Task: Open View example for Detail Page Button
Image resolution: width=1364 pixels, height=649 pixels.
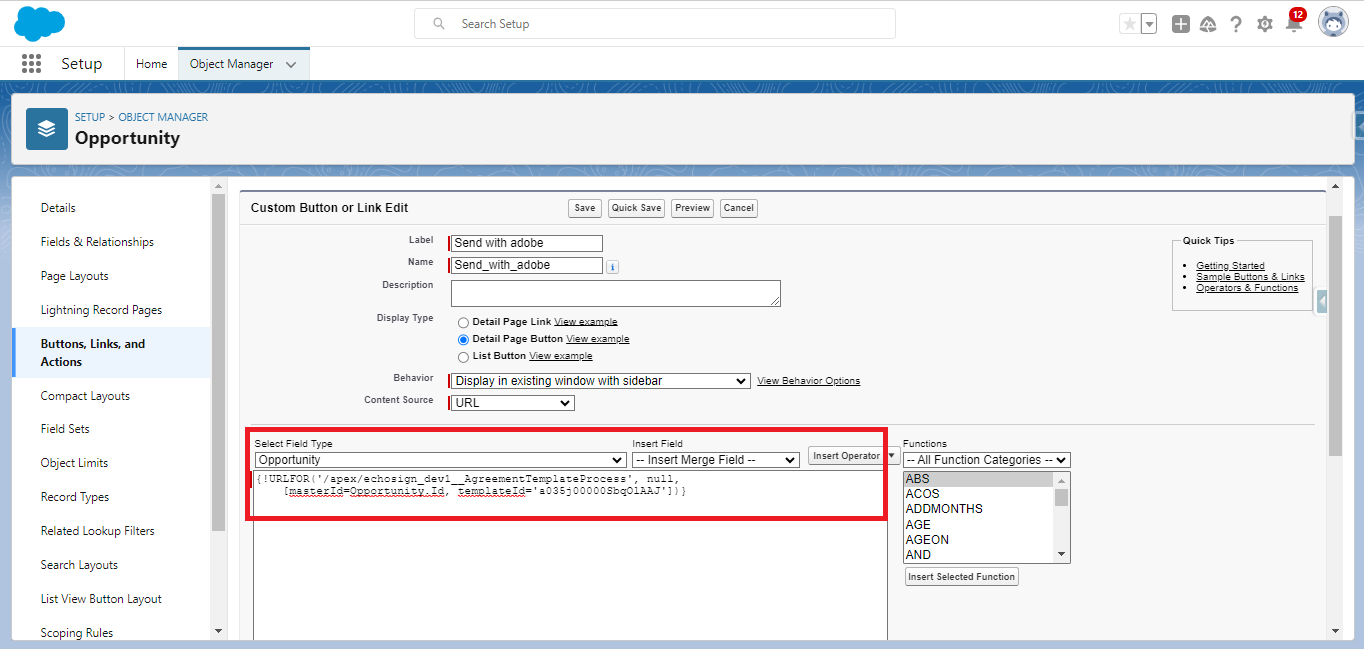Action: pyautogui.click(x=598, y=339)
